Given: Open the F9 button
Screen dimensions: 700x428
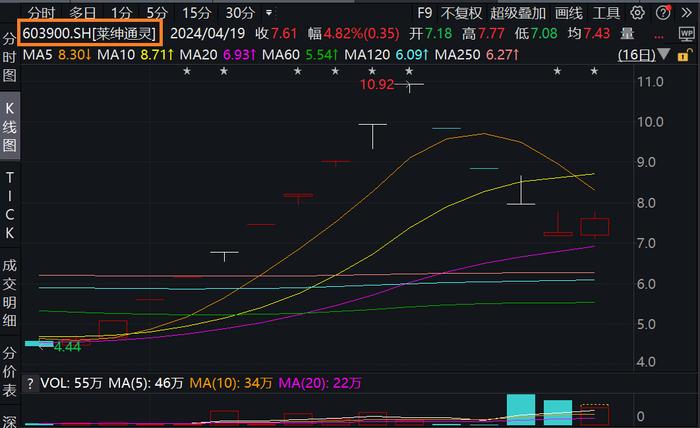Looking at the screenshot, I should [x=425, y=13].
